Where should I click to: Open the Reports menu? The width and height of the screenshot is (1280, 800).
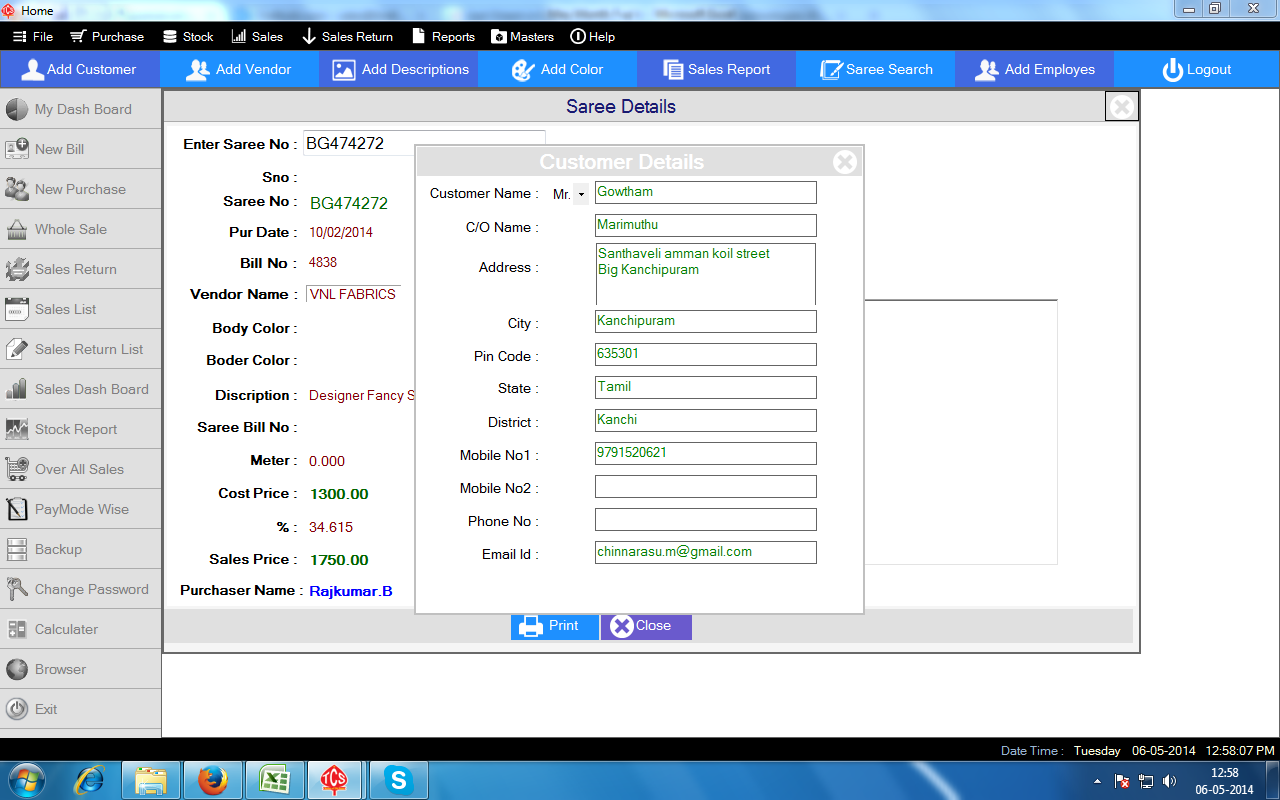(443, 37)
